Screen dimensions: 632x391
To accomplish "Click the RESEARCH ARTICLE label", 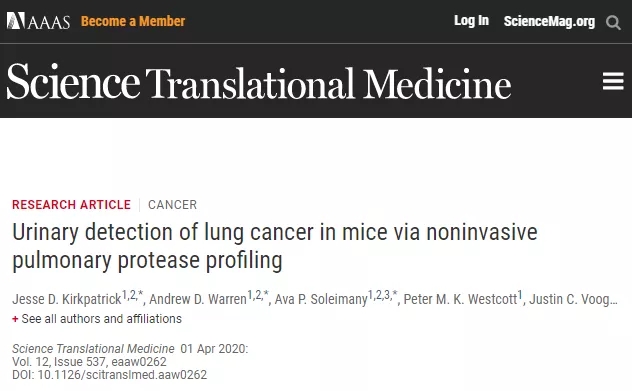I will [71, 205].
